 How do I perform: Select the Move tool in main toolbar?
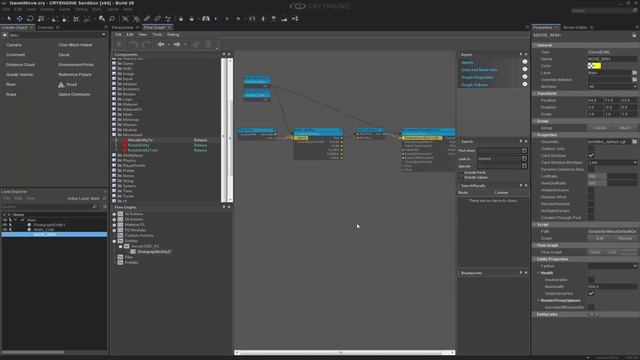click(x=19, y=19)
